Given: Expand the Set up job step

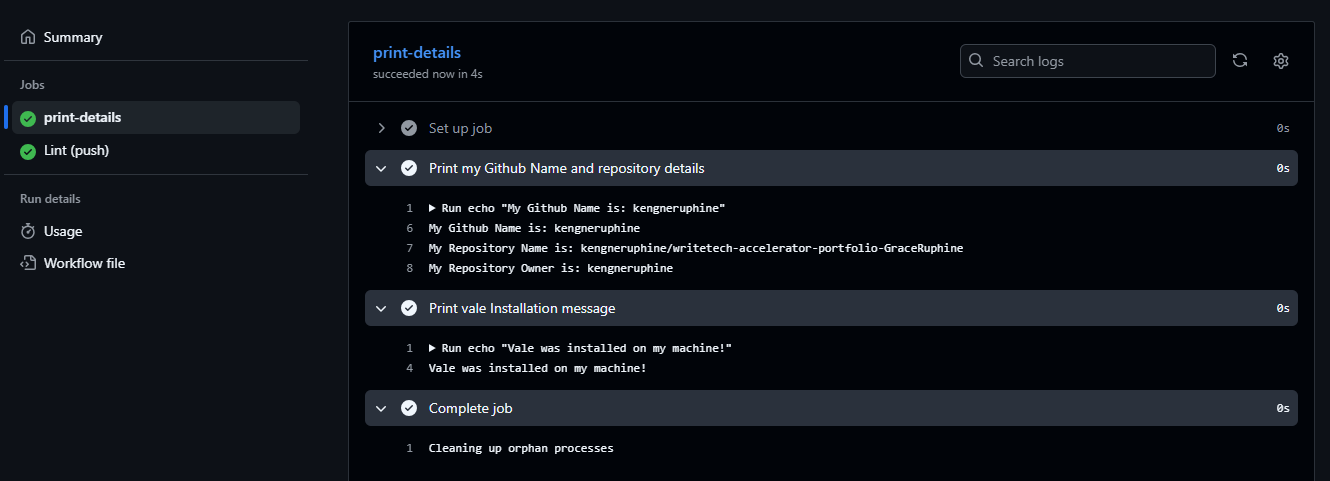Looking at the screenshot, I should click(x=381, y=128).
